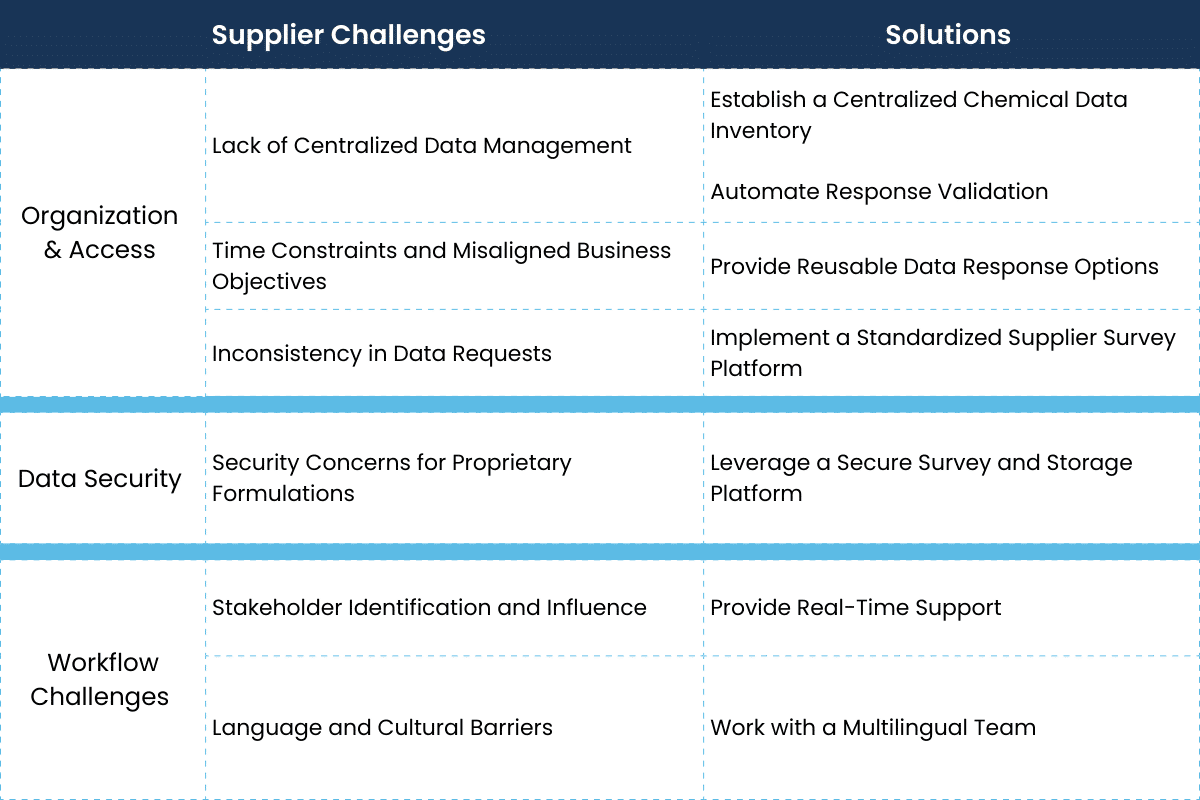Click Leverage a Secure Survey and Storage Platform
Screen dimensions: 1200x800
(x=920, y=478)
